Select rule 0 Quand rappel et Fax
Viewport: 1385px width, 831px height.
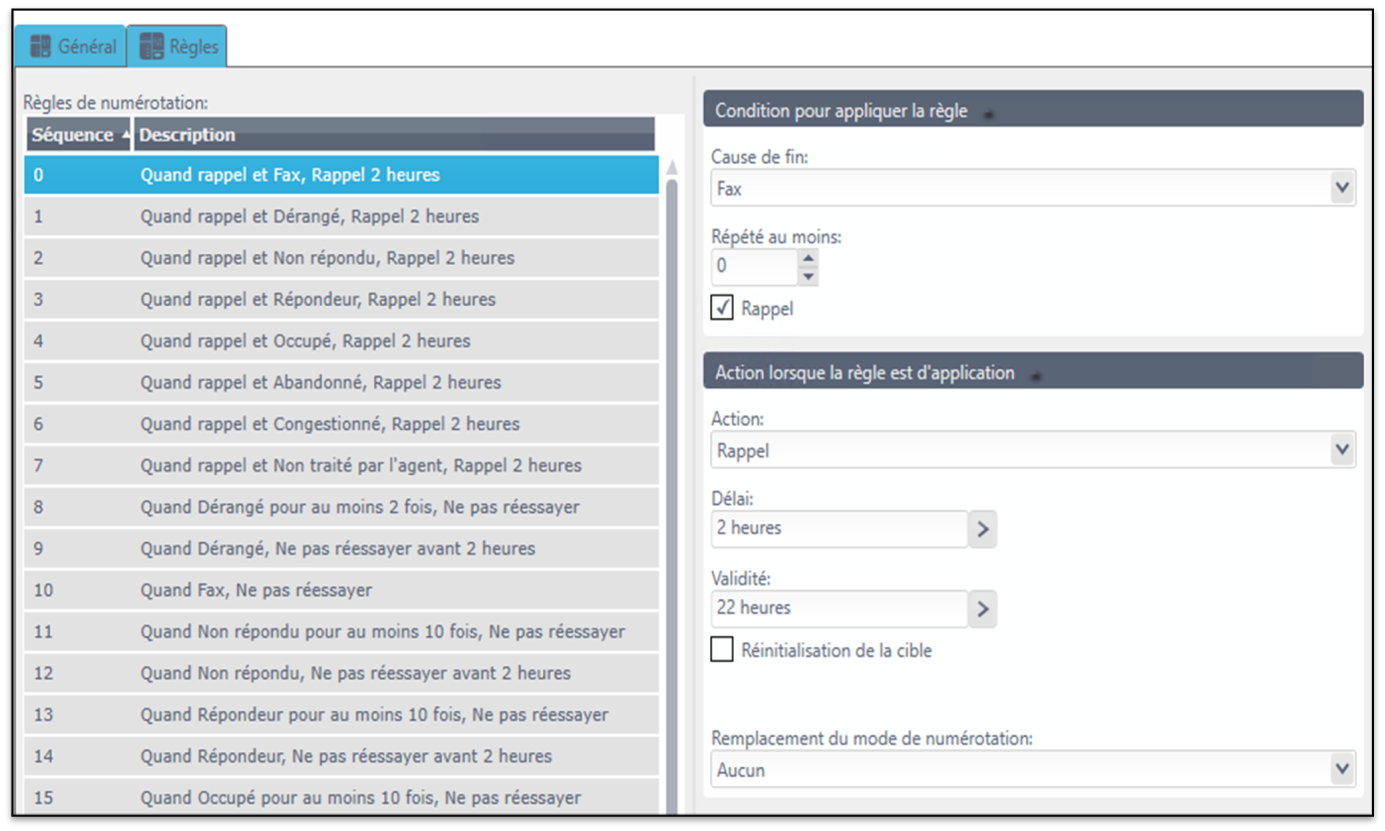pos(341,175)
